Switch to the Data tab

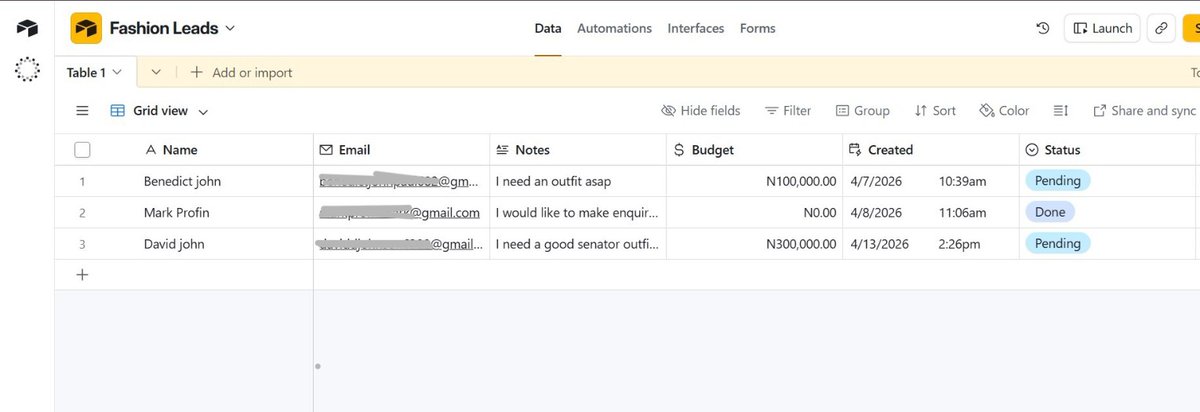coord(548,28)
